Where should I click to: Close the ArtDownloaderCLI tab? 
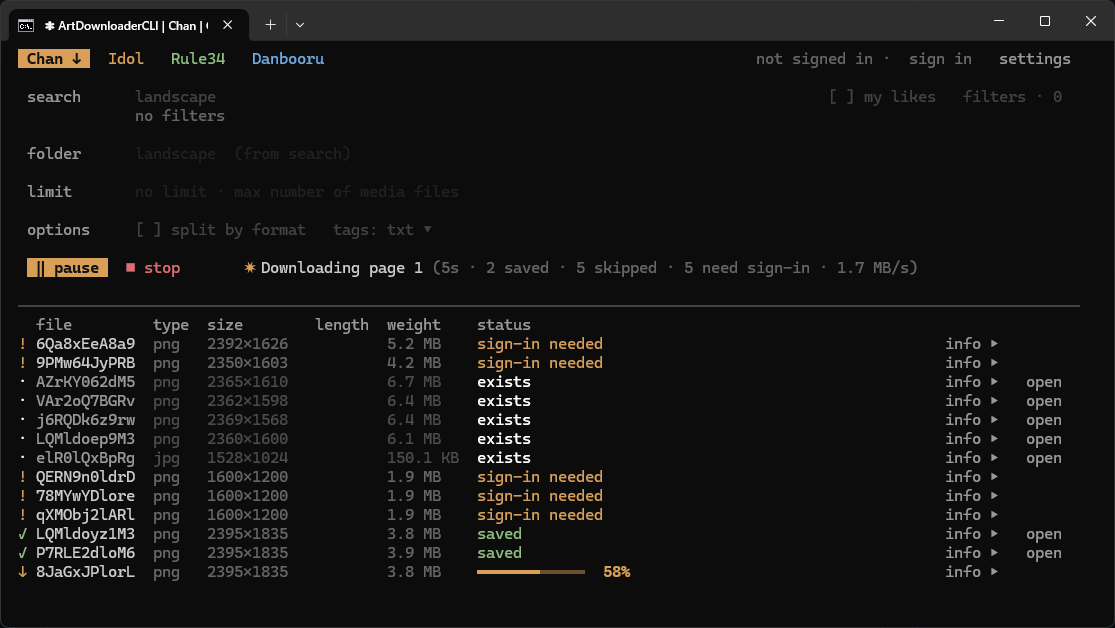pos(228,25)
